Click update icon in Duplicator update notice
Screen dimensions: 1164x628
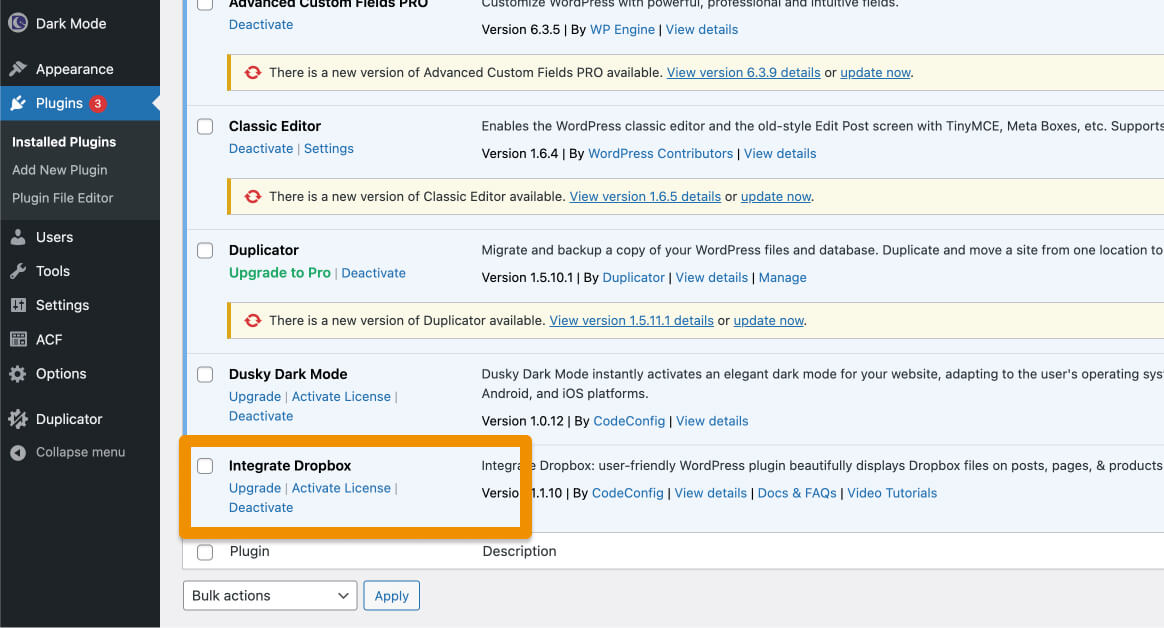click(253, 321)
